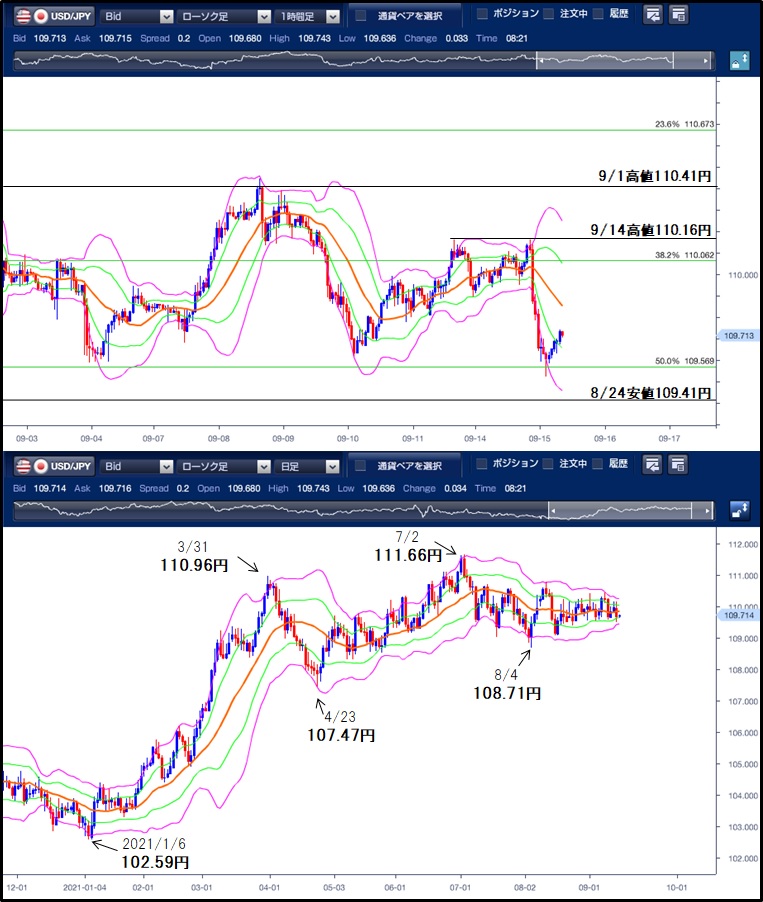This screenshot has width=763, height=902.
Task: Click the Ask 109.715 value in the info bar
Action: click(x=115, y=39)
